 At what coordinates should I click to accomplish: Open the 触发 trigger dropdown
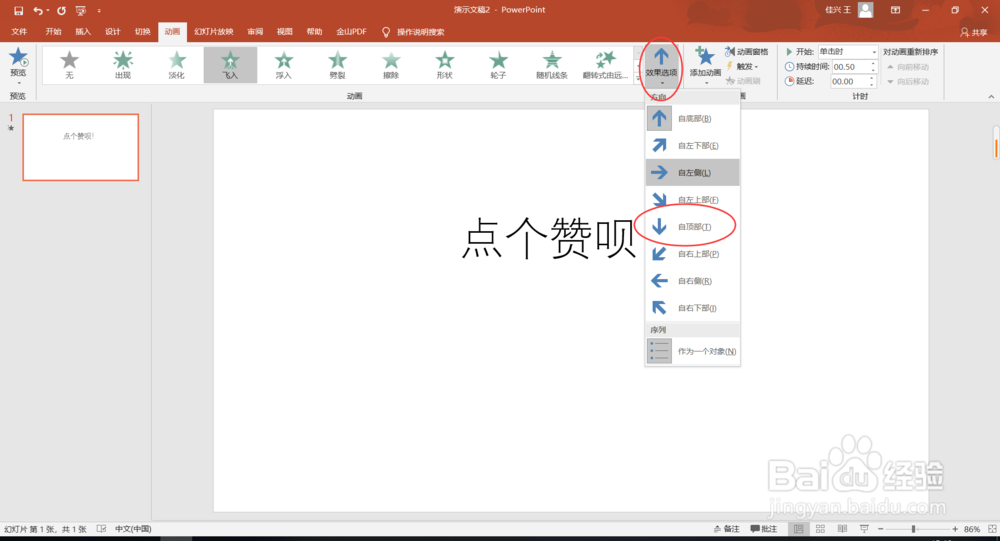click(x=742, y=66)
